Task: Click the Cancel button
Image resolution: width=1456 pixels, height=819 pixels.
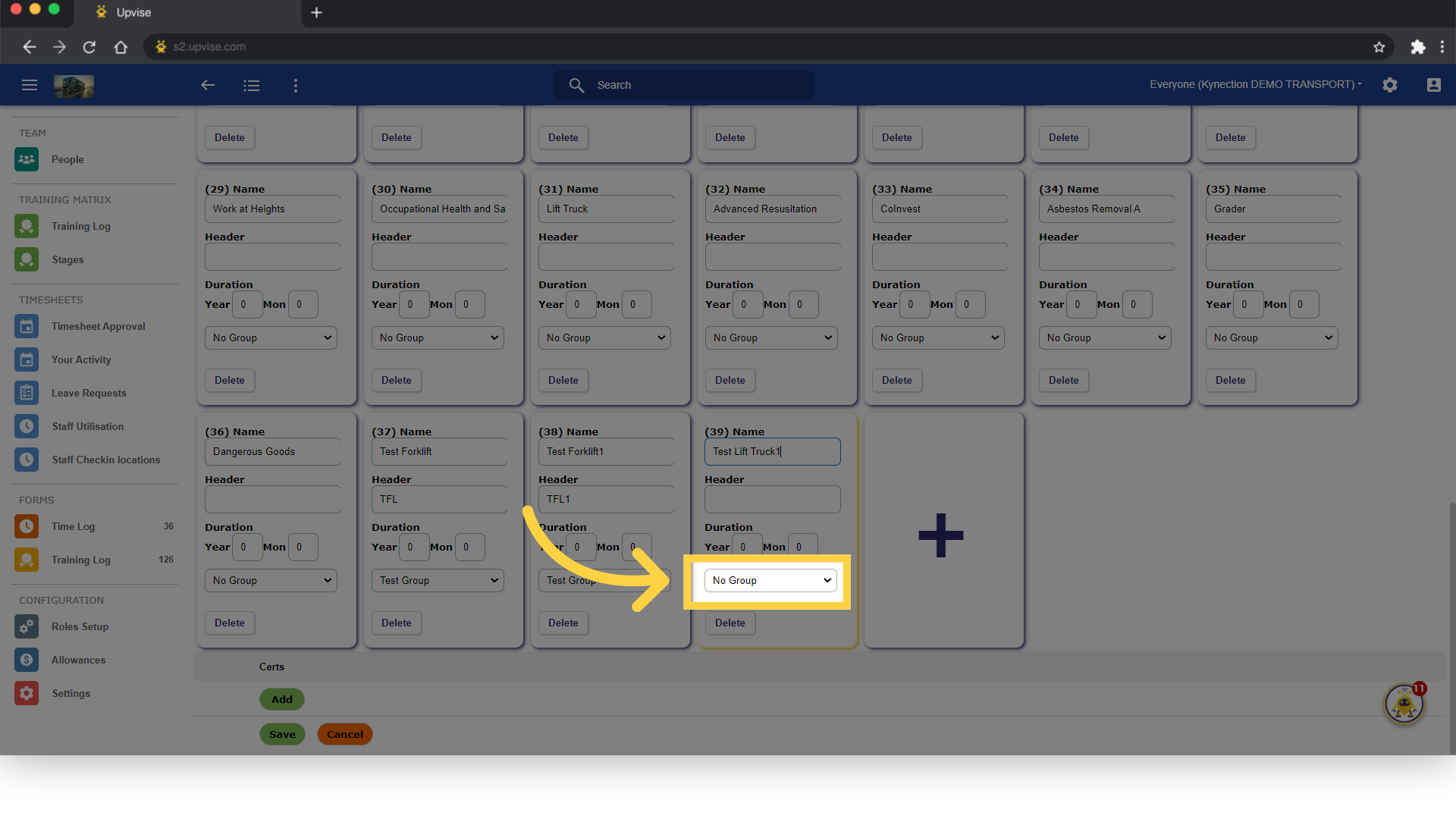Action: coord(344,734)
